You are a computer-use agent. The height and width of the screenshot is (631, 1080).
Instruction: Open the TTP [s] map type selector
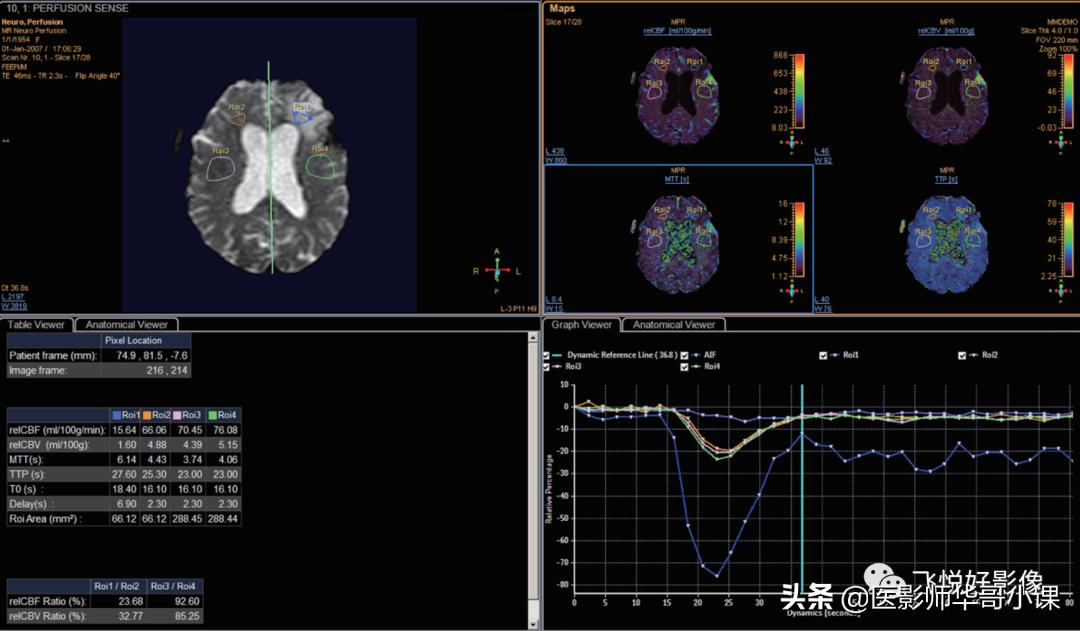coord(948,179)
